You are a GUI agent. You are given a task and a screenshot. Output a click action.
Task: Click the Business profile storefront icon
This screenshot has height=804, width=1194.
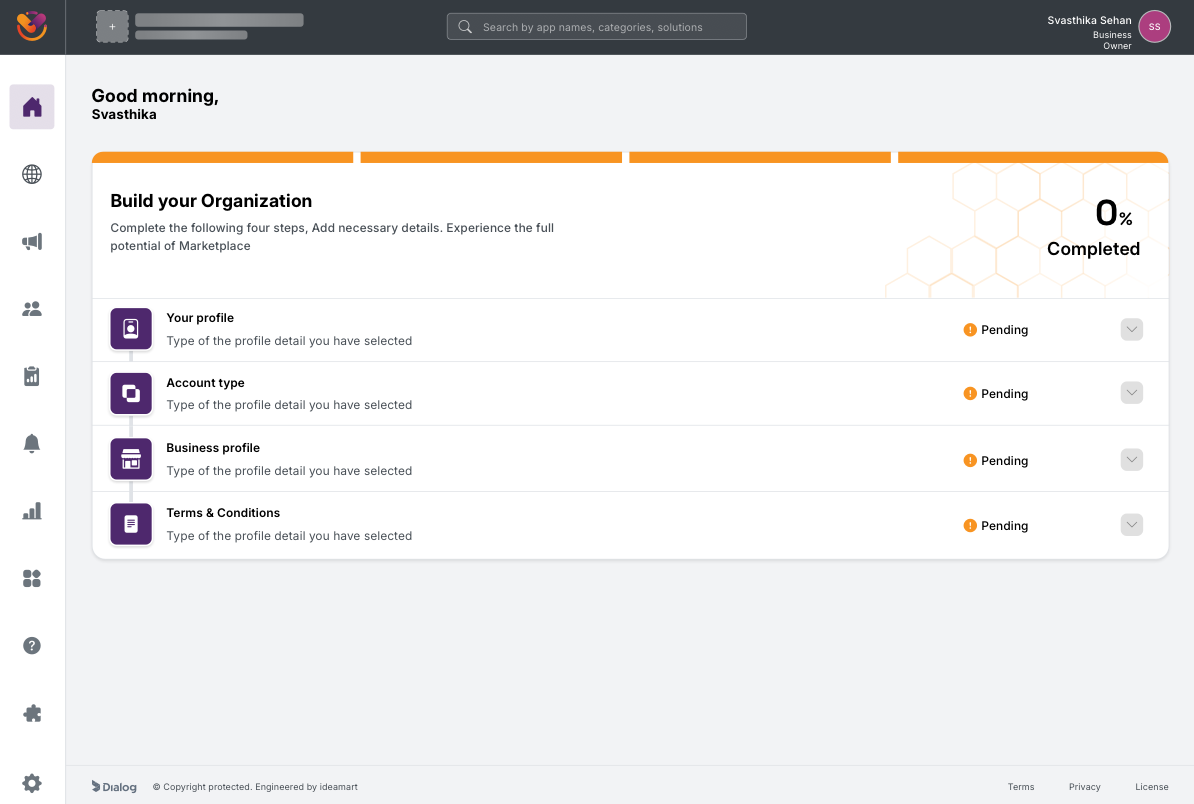tap(131, 459)
